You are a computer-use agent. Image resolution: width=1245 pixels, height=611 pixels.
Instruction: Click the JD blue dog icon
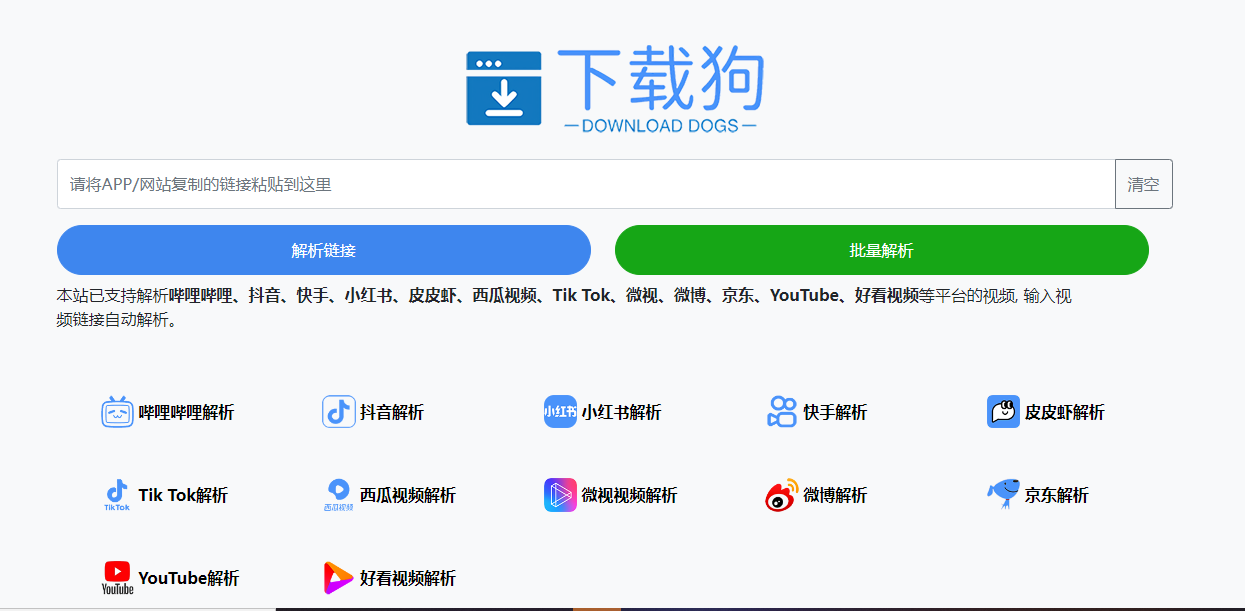click(x=1004, y=495)
